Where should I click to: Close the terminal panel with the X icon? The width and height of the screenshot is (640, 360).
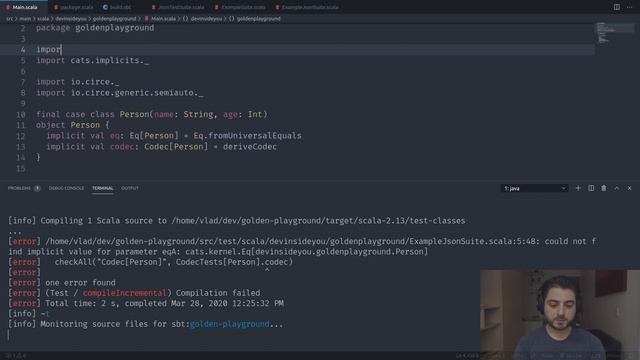click(629, 188)
